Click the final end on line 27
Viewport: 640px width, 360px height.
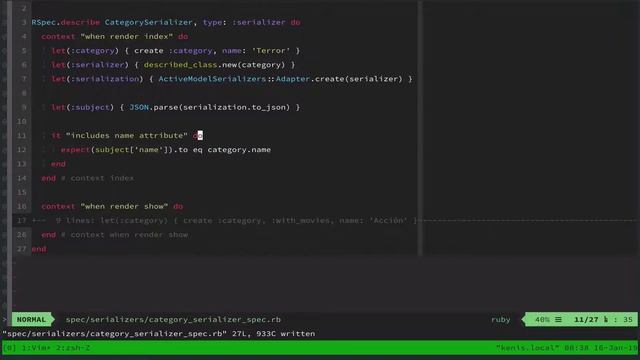39,249
